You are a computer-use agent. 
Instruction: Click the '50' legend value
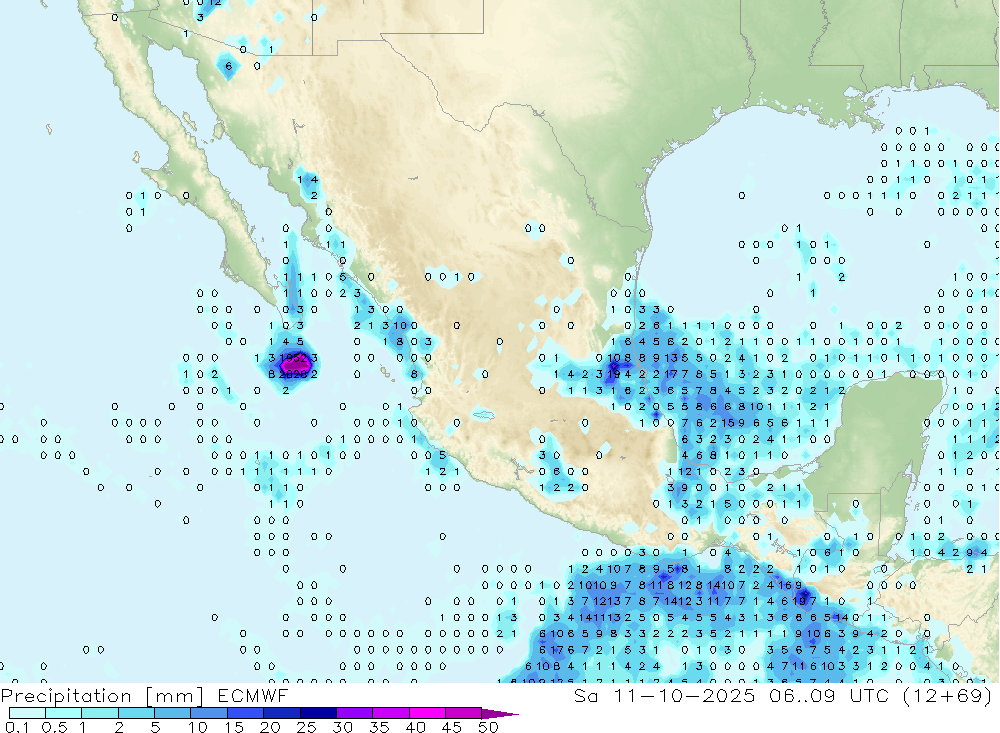coord(488,727)
